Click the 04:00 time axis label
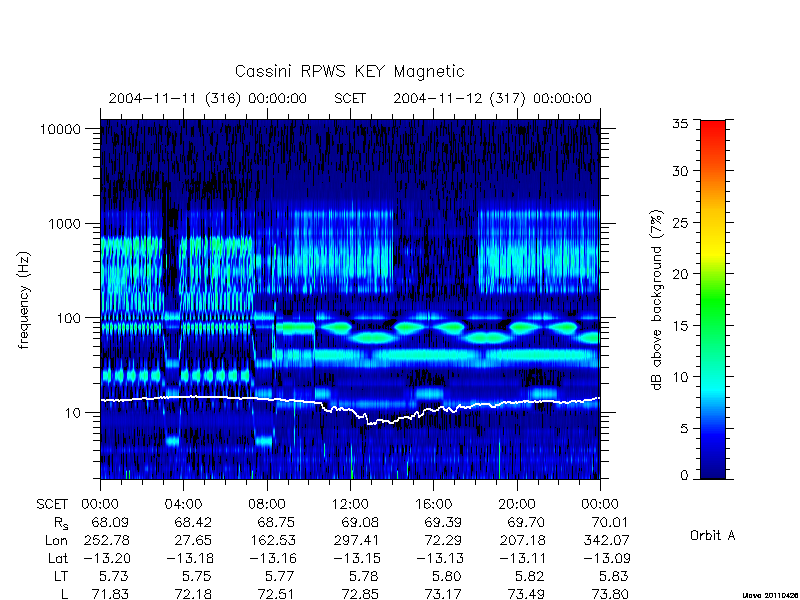The height and width of the screenshot is (600, 800). pyautogui.click(x=184, y=505)
